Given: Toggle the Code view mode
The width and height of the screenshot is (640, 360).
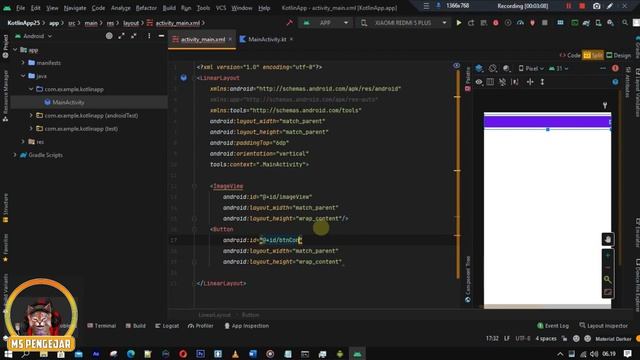Looking at the screenshot, I should pyautogui.click(x=570, y=55).
